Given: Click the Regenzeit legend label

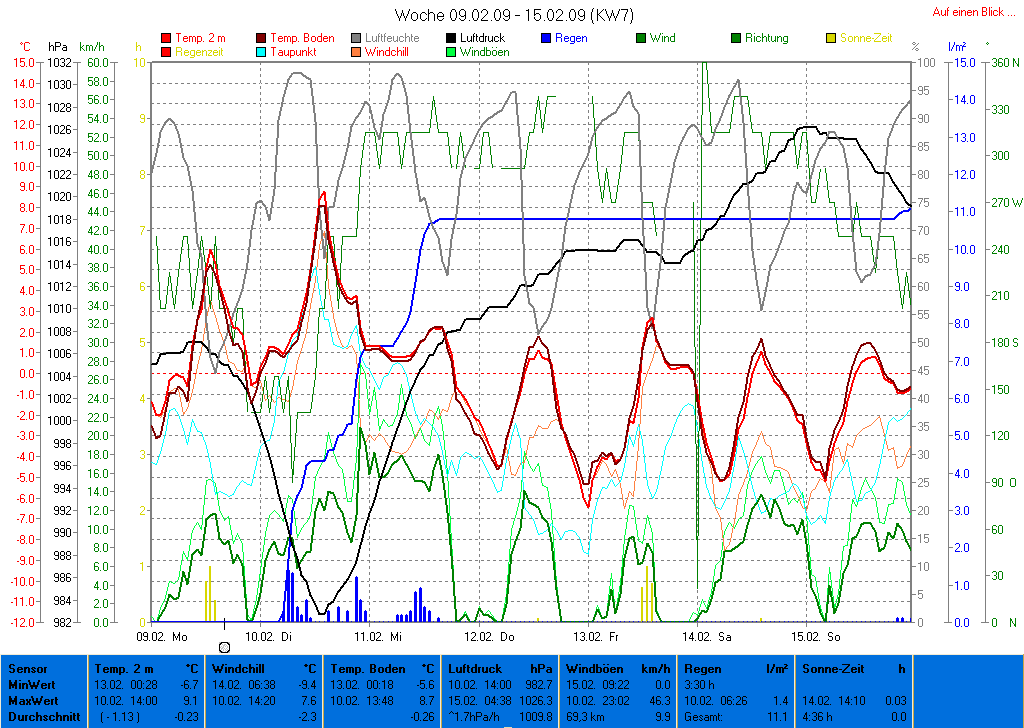Looking at the screenshot, I should point(199,52).
